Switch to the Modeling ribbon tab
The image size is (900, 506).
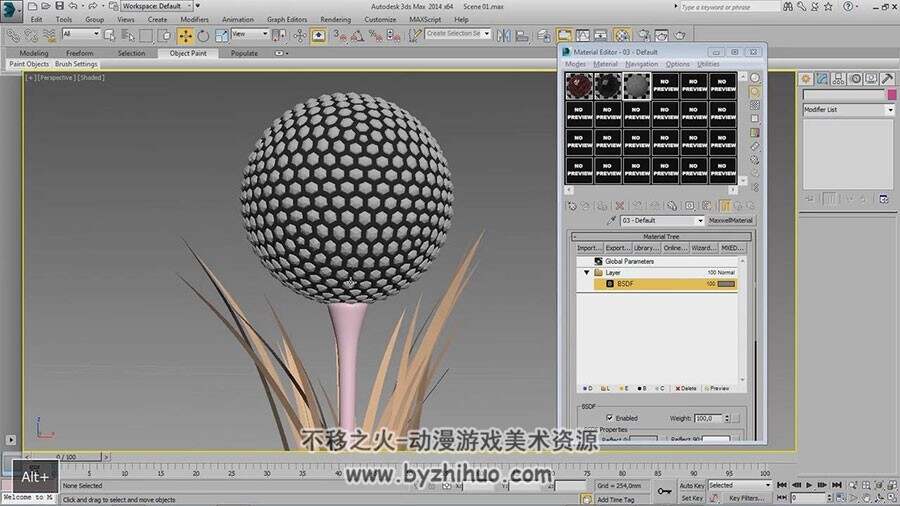coord(34,53)
